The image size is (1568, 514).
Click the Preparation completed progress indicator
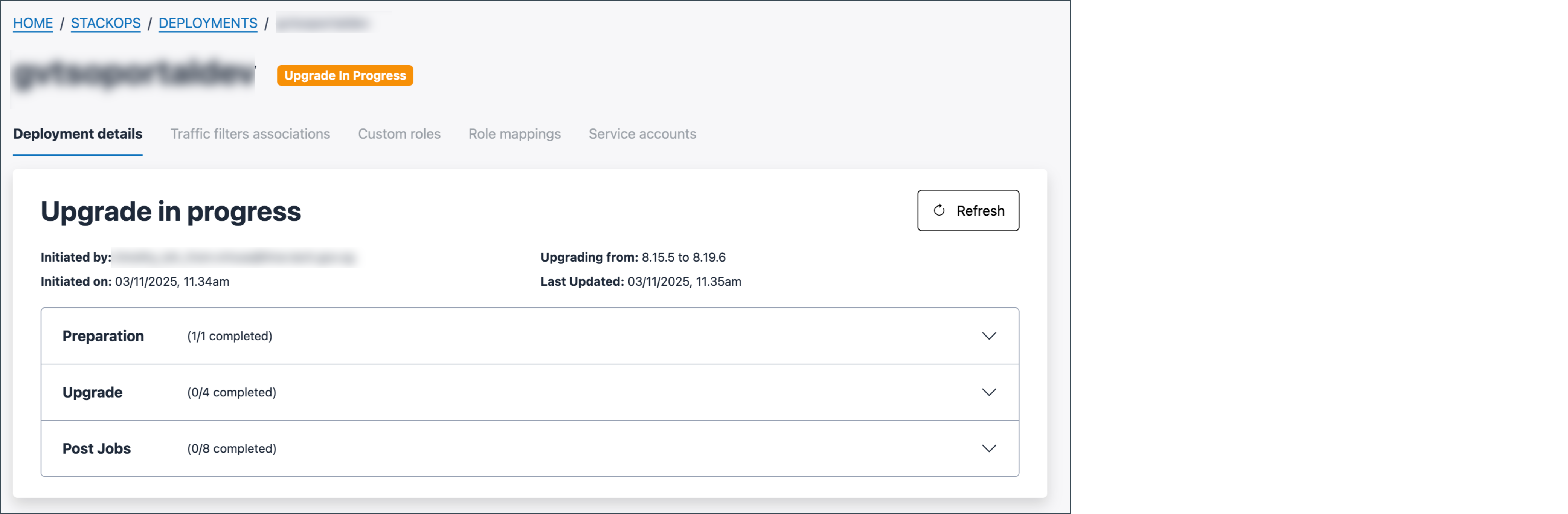229,335
